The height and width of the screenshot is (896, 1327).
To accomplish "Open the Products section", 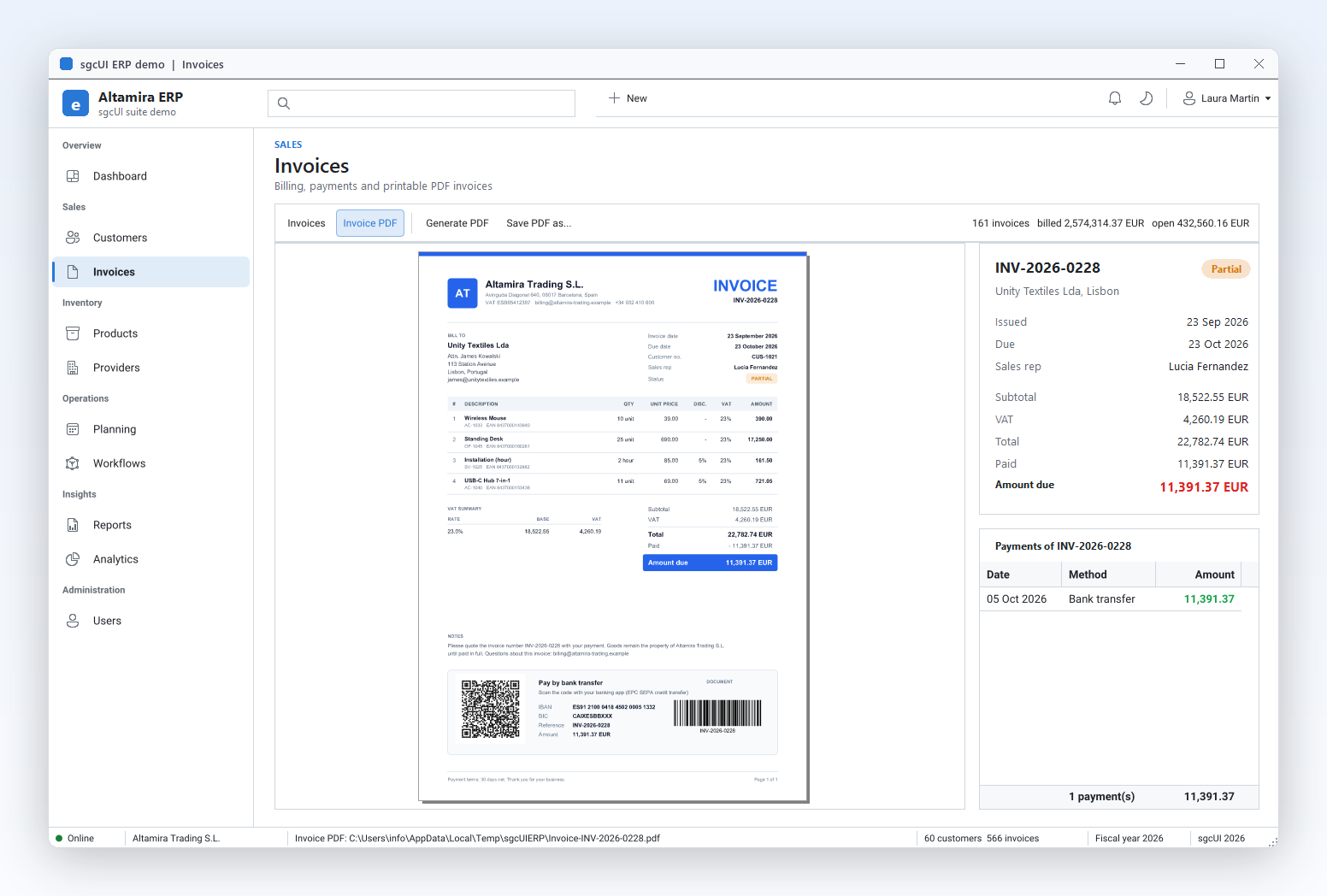I will tap(150, 333).
